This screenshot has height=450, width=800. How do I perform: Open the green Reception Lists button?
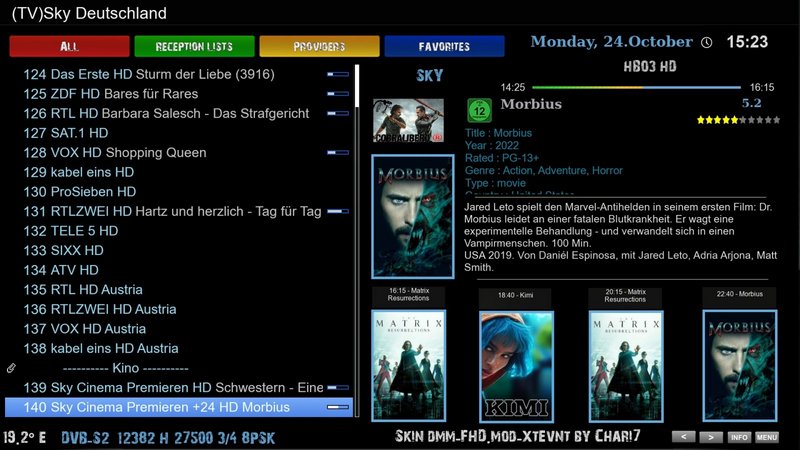[194, 46]
